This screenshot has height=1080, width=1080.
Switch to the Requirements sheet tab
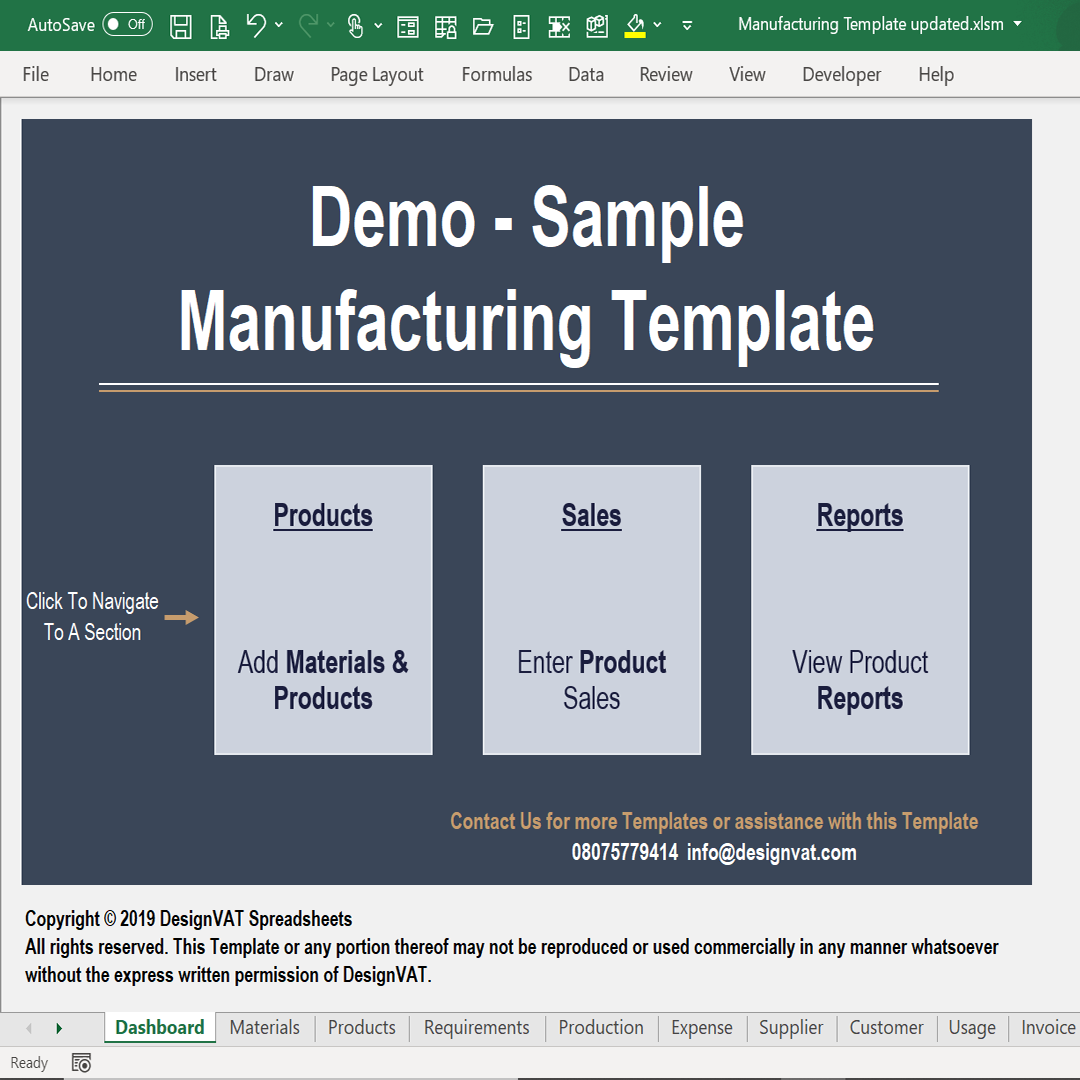[476, 1028]
